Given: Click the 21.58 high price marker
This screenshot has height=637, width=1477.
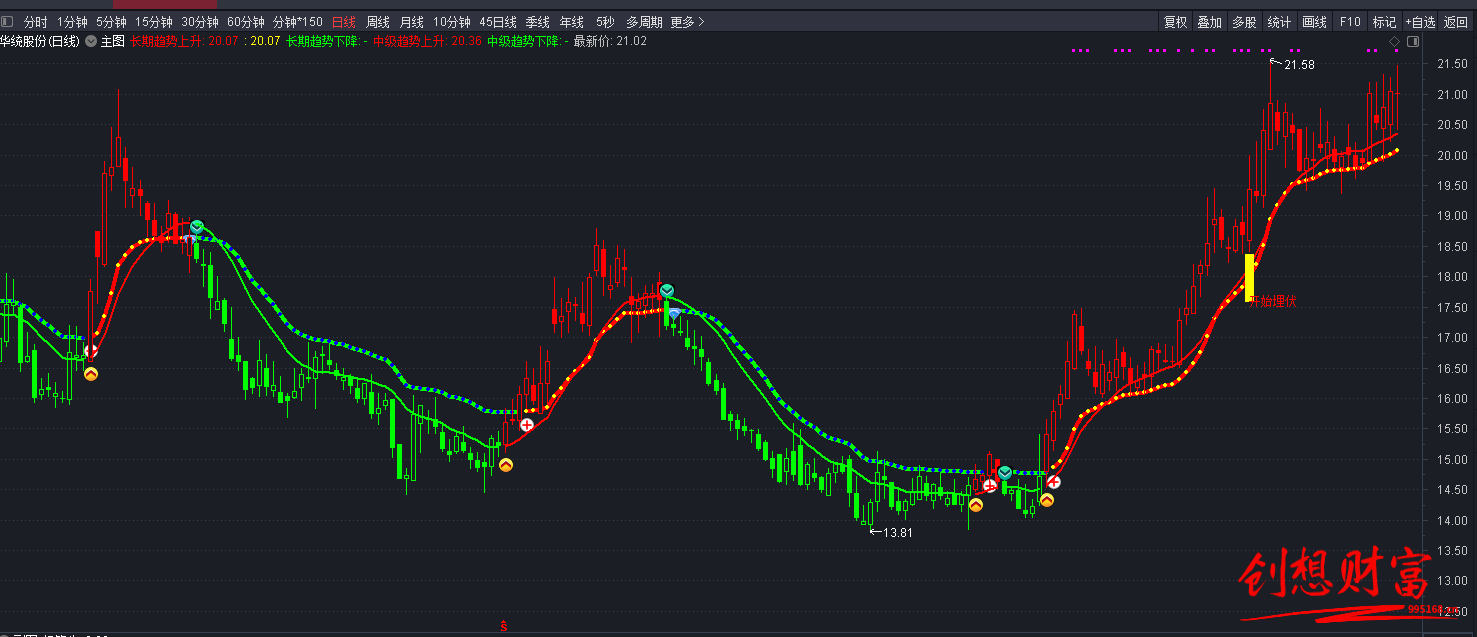Looking at the screenshot, I should [1299, 65].
